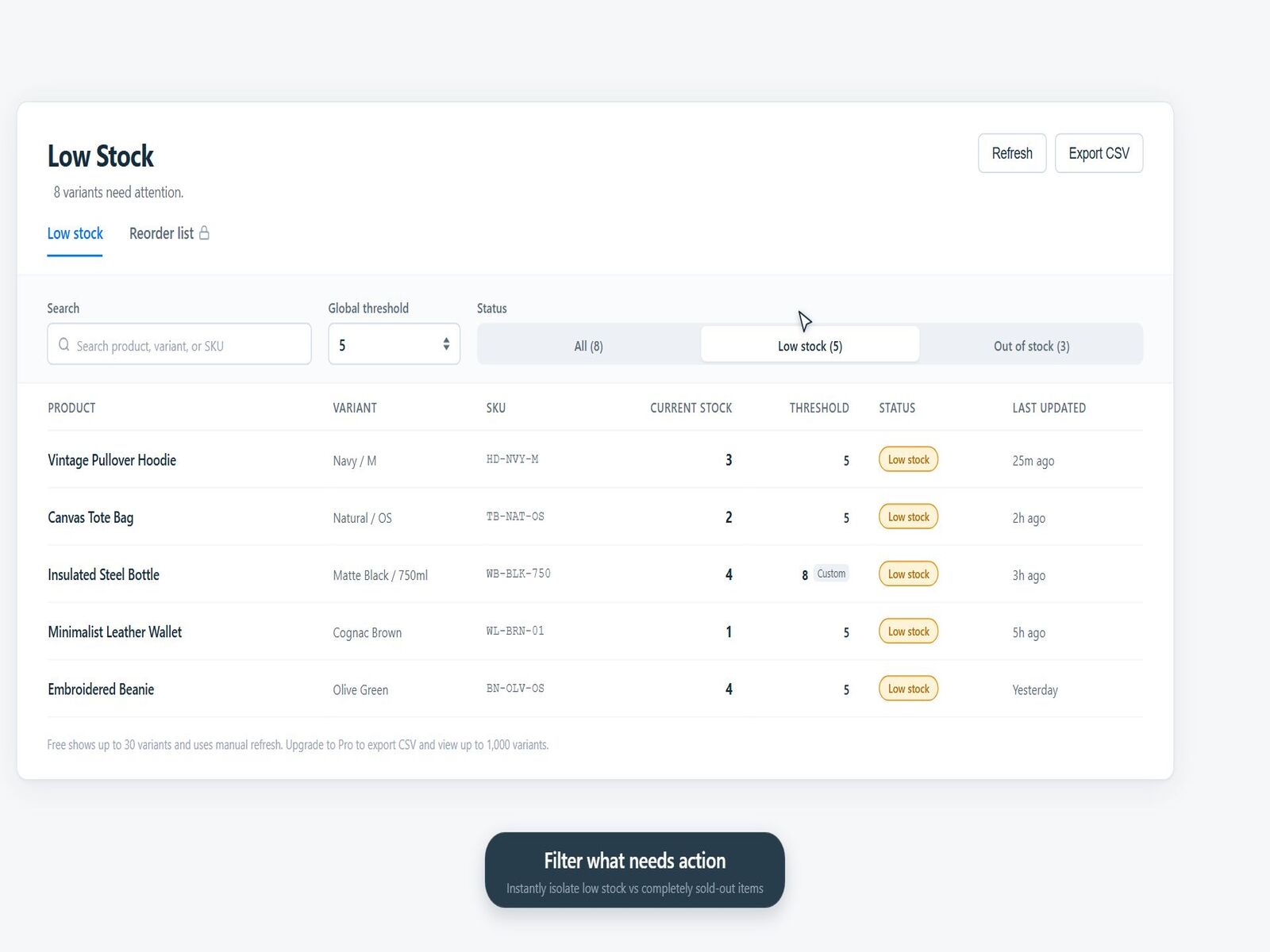Image resolution: width=1270 pixels, height=952 pixels.
Task: Click the Custom threshold badge
Action: [831, 574]
